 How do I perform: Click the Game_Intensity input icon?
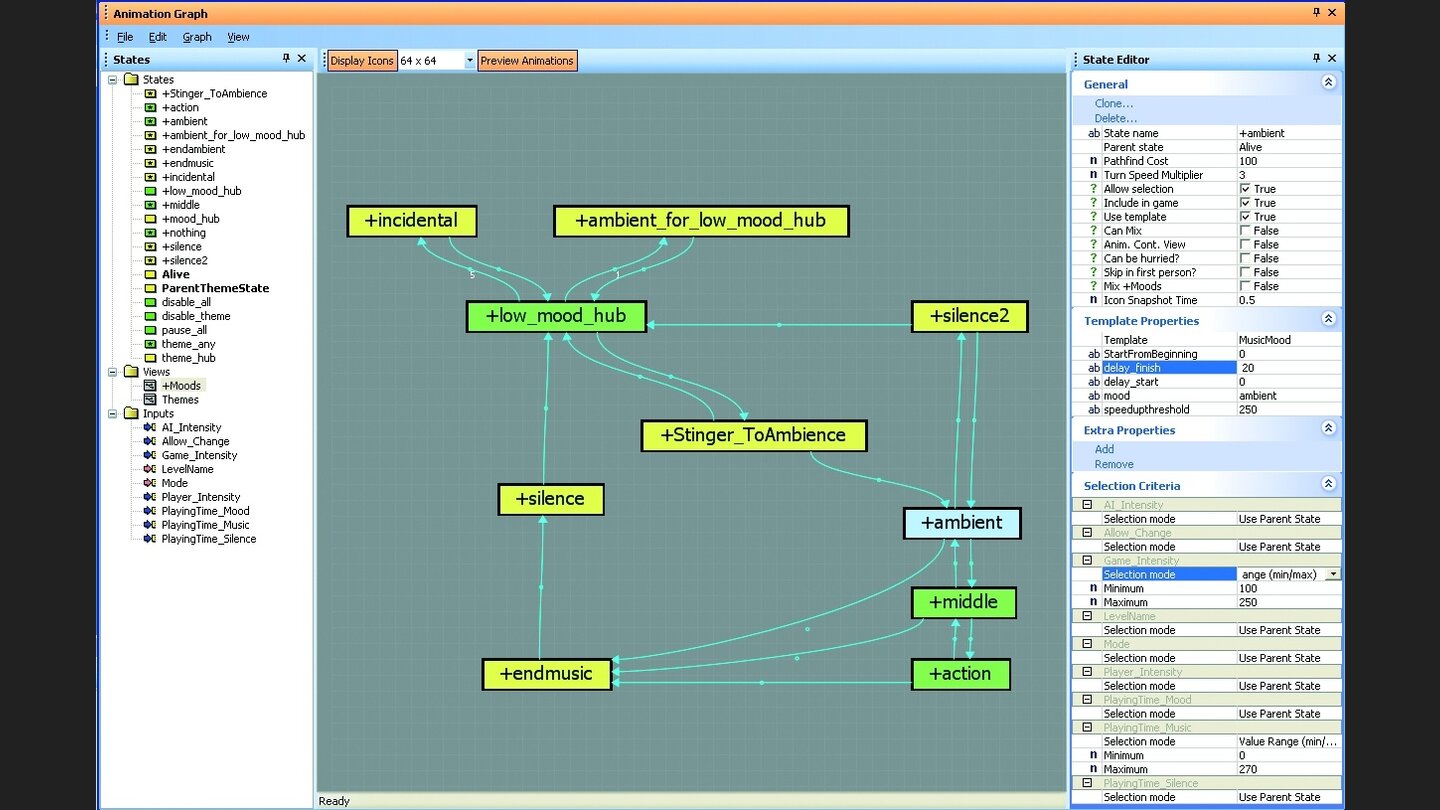tap(150, 455)
